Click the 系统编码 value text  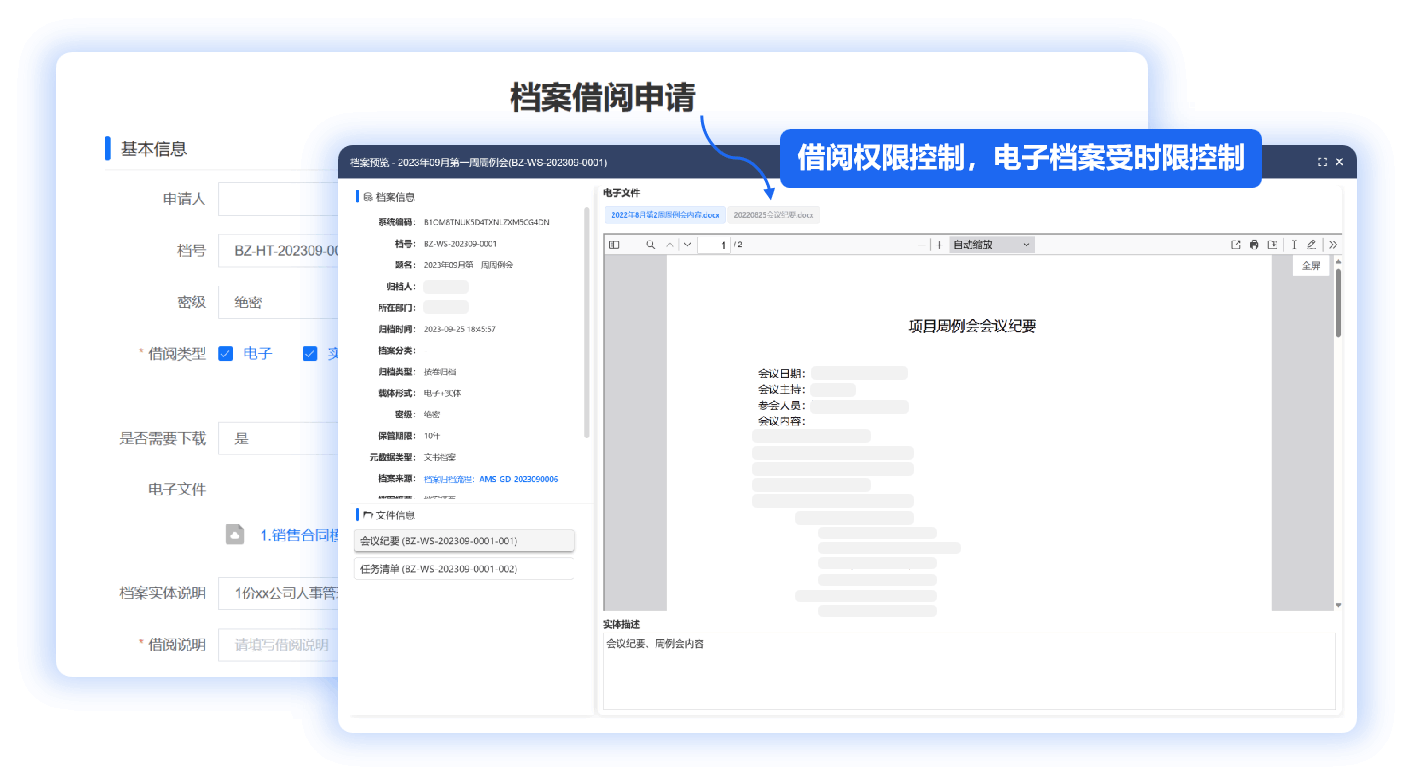pyautogui.click(x=487, y=221)
